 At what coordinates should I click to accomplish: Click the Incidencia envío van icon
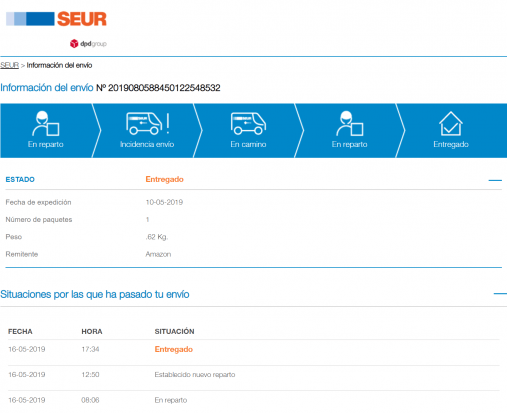coord(148,124)
